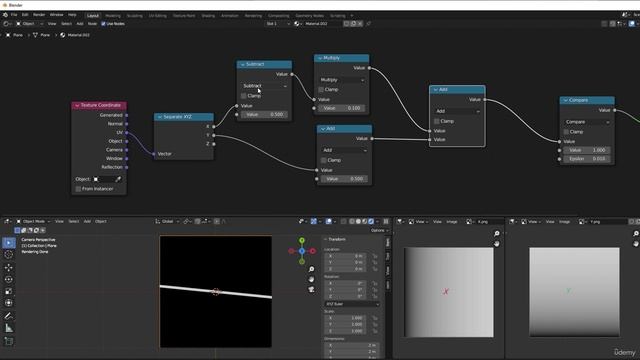Select the Rotate tool in viewport toolbar
The width and height of the screenshot is (640, 360).
9,280
